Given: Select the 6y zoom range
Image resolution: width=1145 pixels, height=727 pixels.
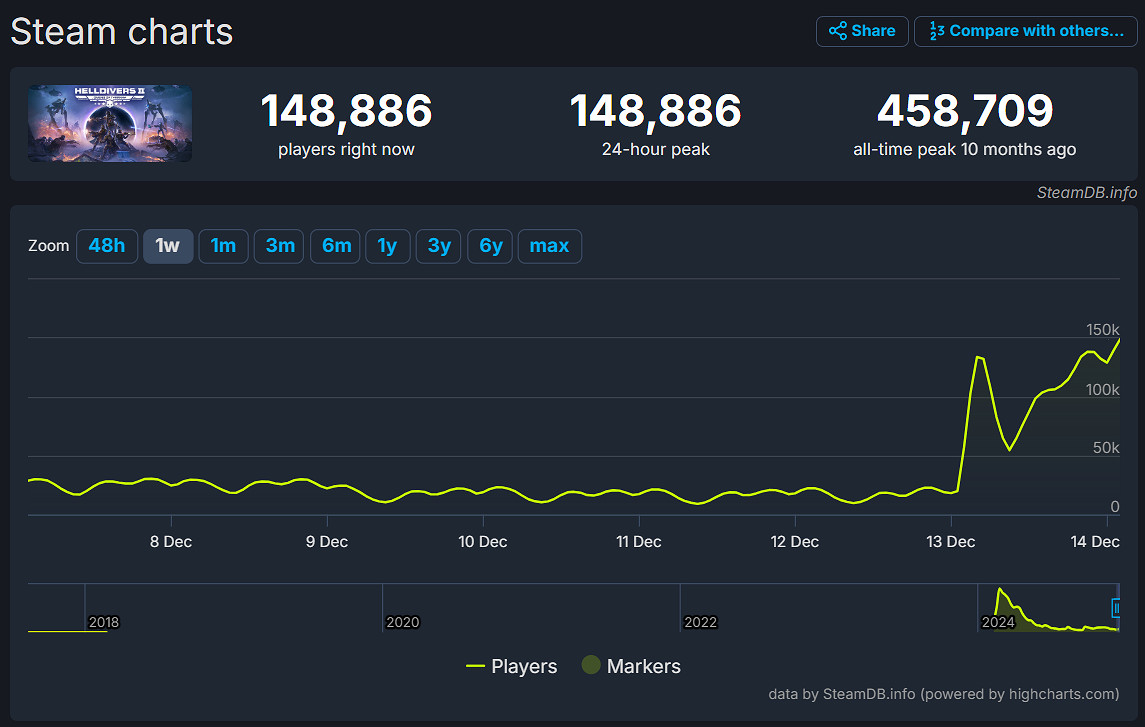Looking at the screenshot, I should [x=490, y=246].
